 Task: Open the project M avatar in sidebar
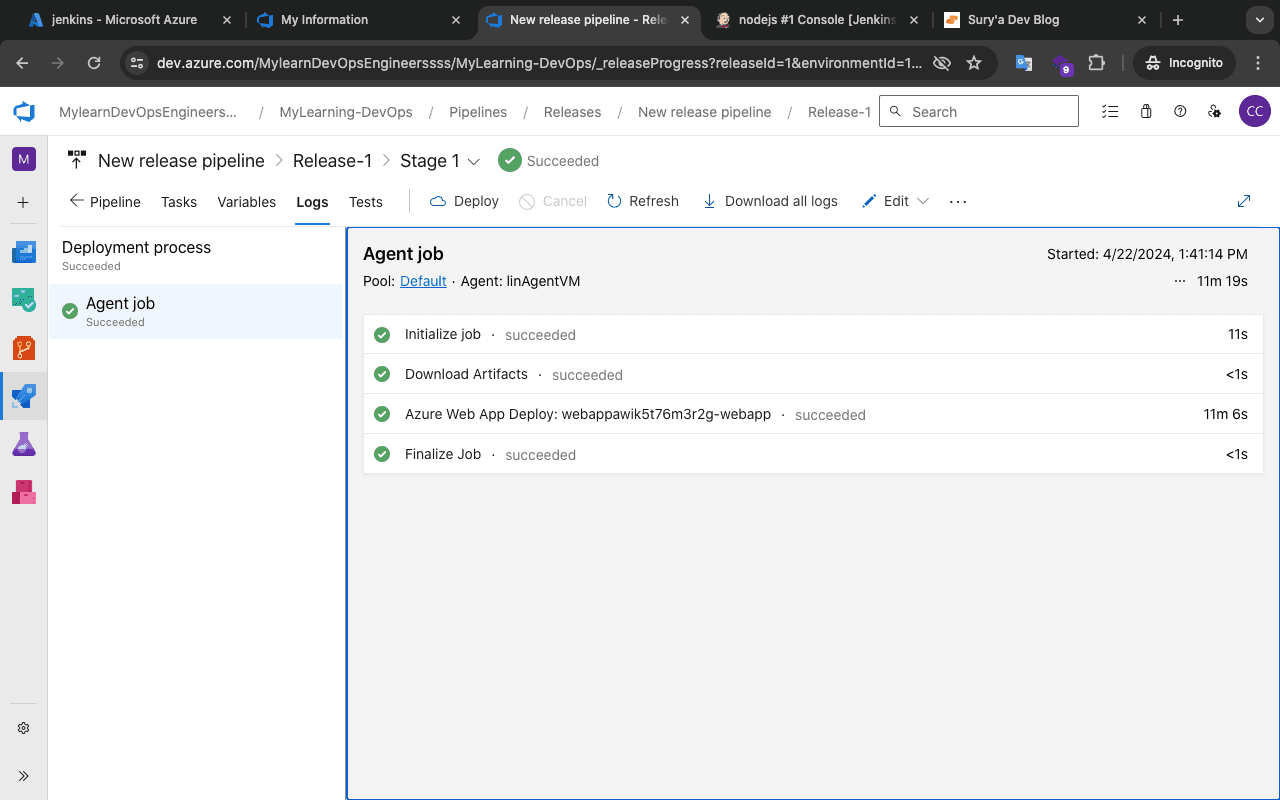[x=24, y=159]
